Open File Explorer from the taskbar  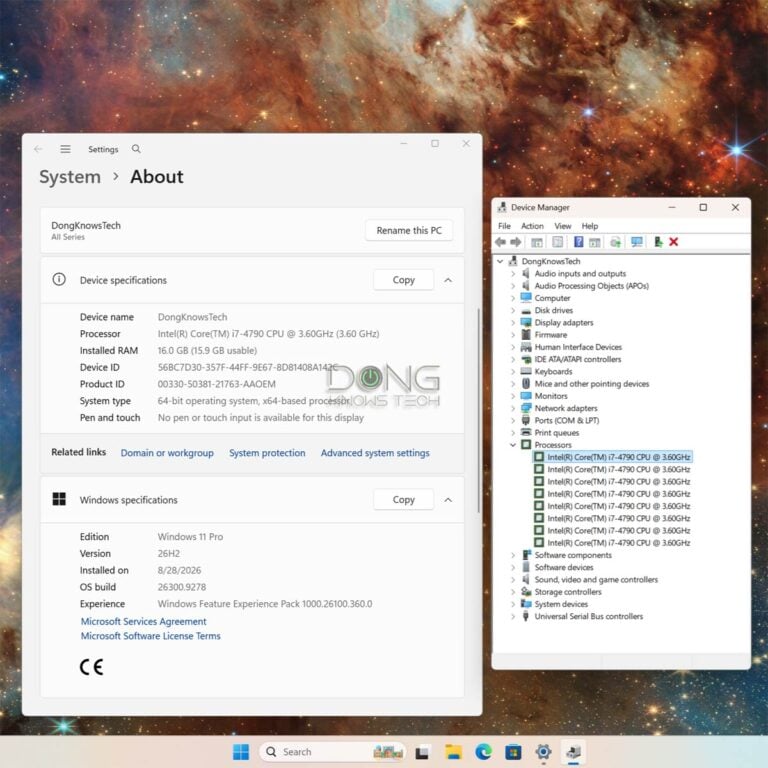click(x=454, y=752)
